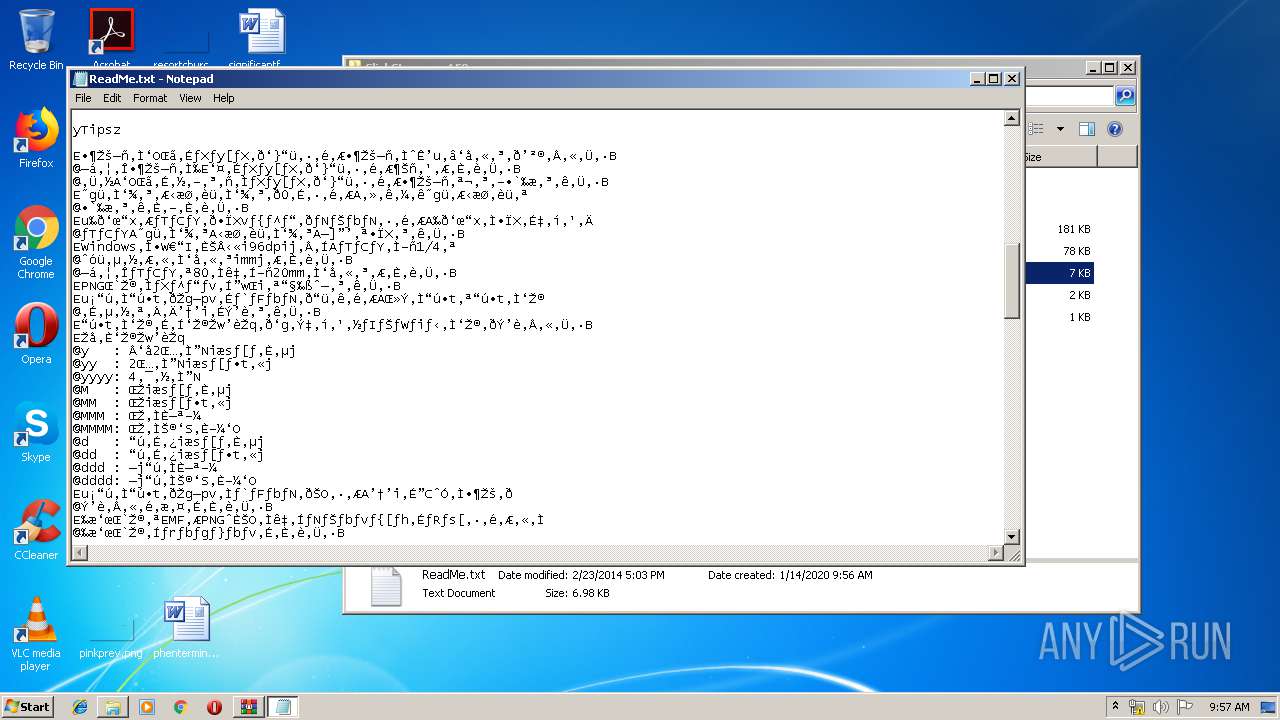
Task: Click the 9:57 AM taskbar clock
Action: coord(1229,707)
